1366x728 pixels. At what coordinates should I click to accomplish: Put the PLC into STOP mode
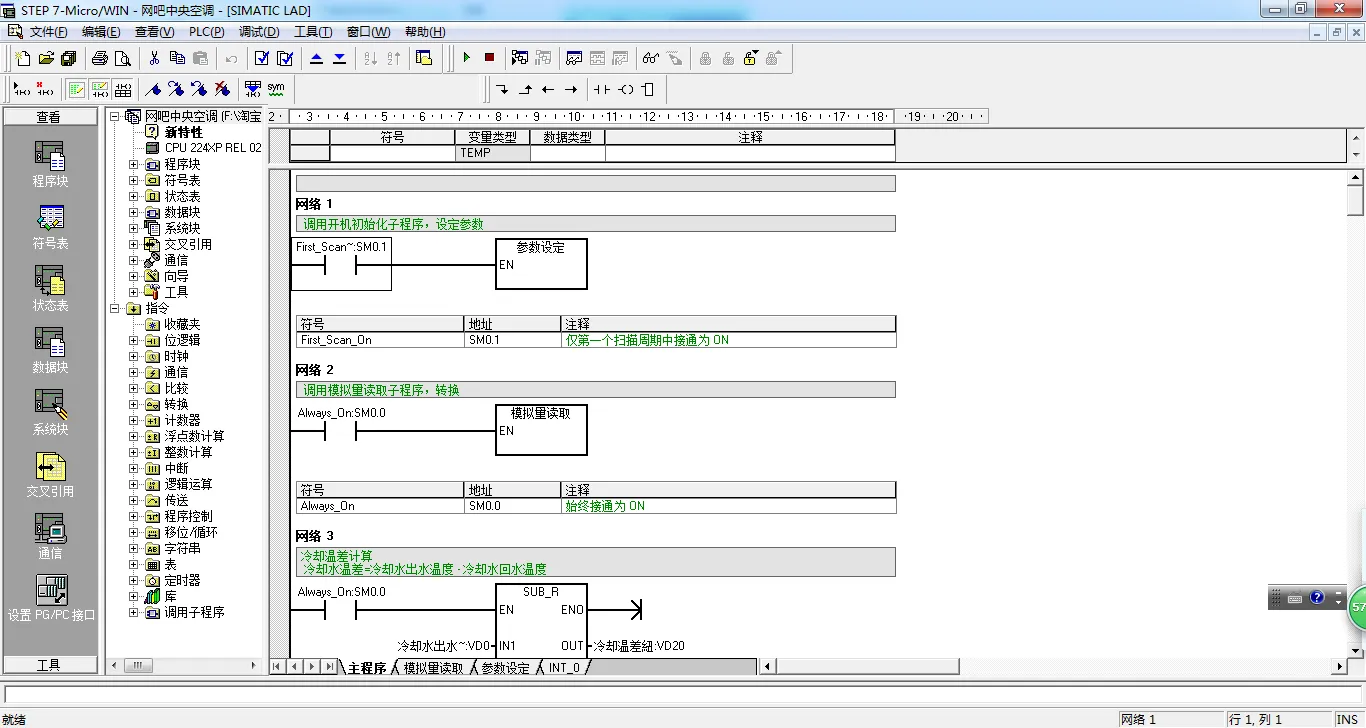point(489,58)
